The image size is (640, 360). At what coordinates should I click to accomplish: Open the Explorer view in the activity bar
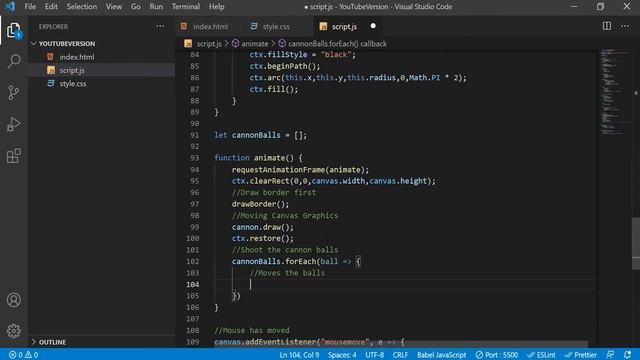pyautogui.click(x=13, y=30)
